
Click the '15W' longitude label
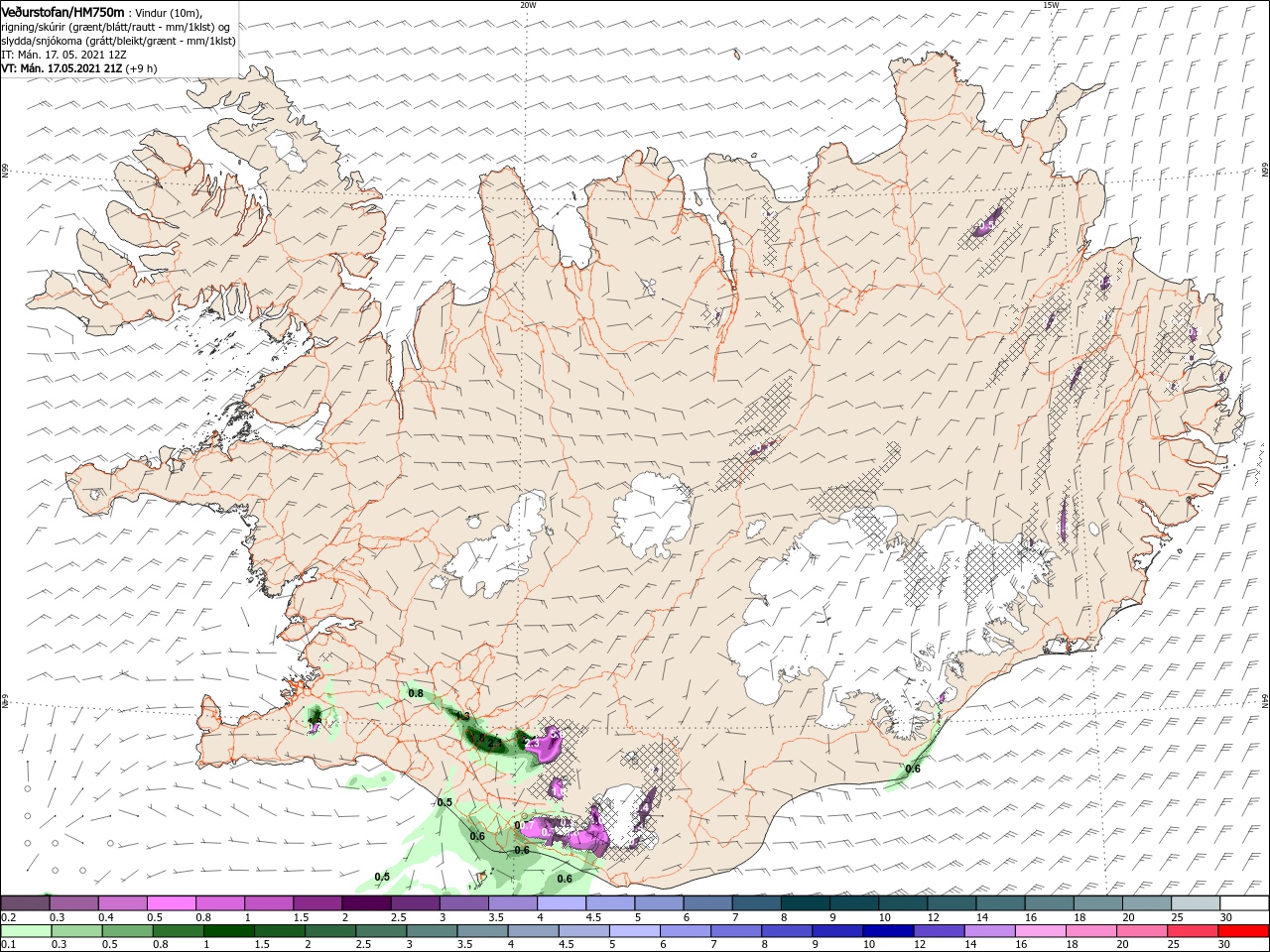(x=1051, y=4)
